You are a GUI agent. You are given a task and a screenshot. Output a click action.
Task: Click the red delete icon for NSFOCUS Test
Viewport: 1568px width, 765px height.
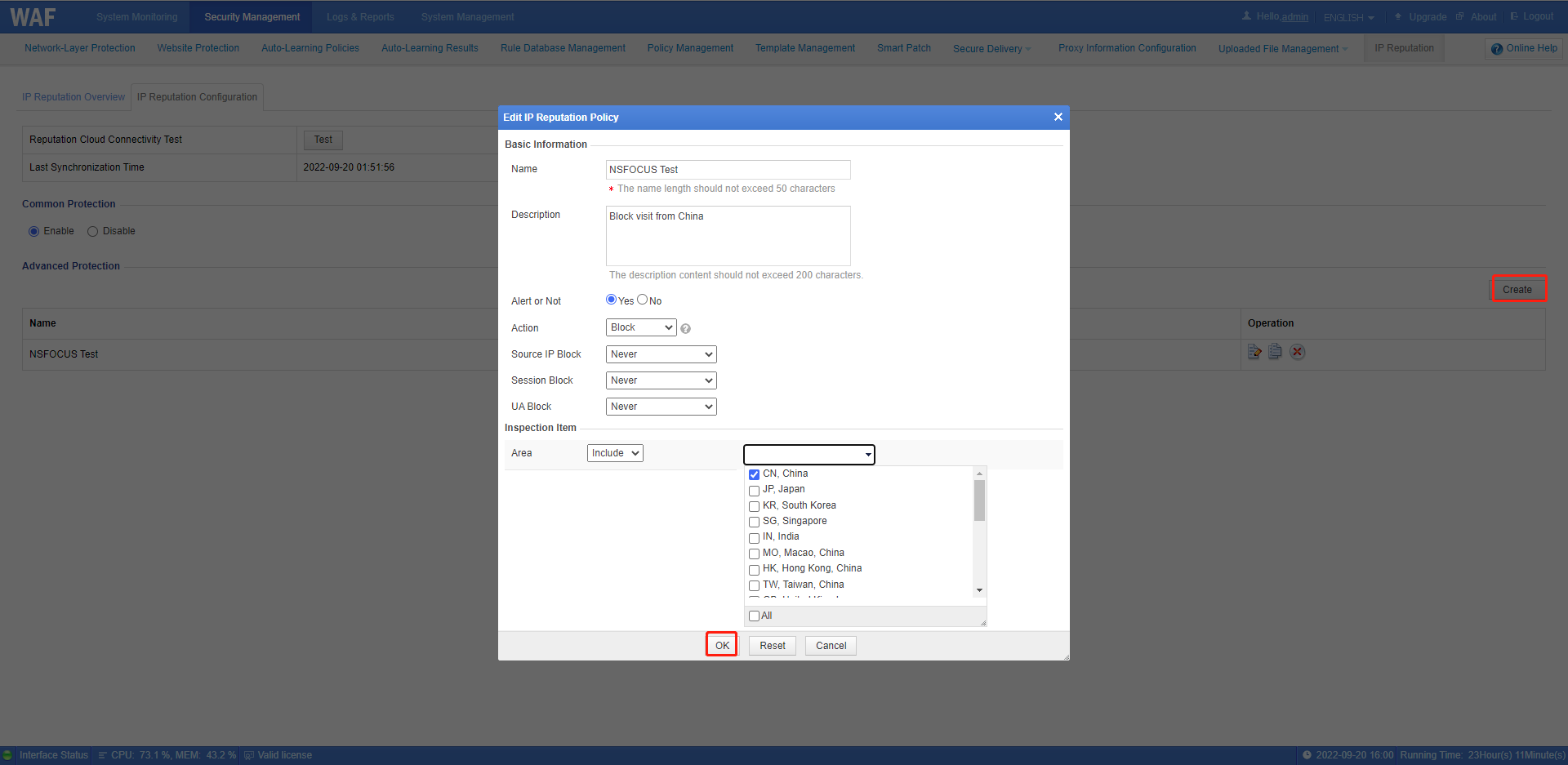coord(1297,352)
